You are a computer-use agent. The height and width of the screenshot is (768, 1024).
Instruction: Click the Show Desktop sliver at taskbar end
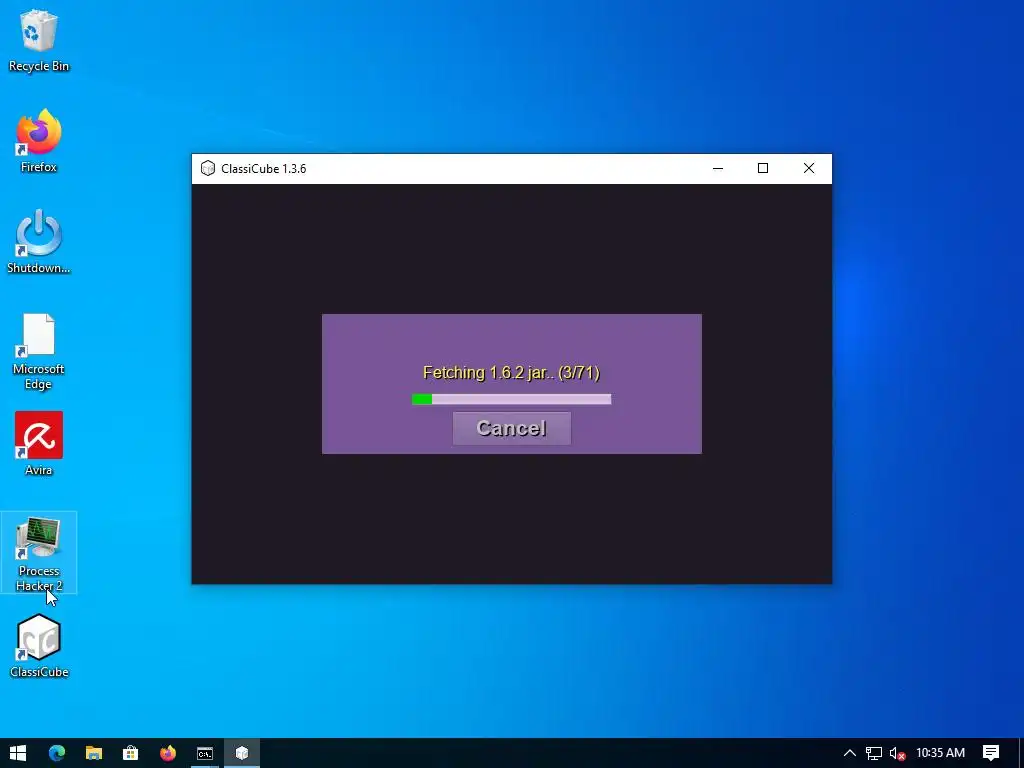click(1021, 753)
